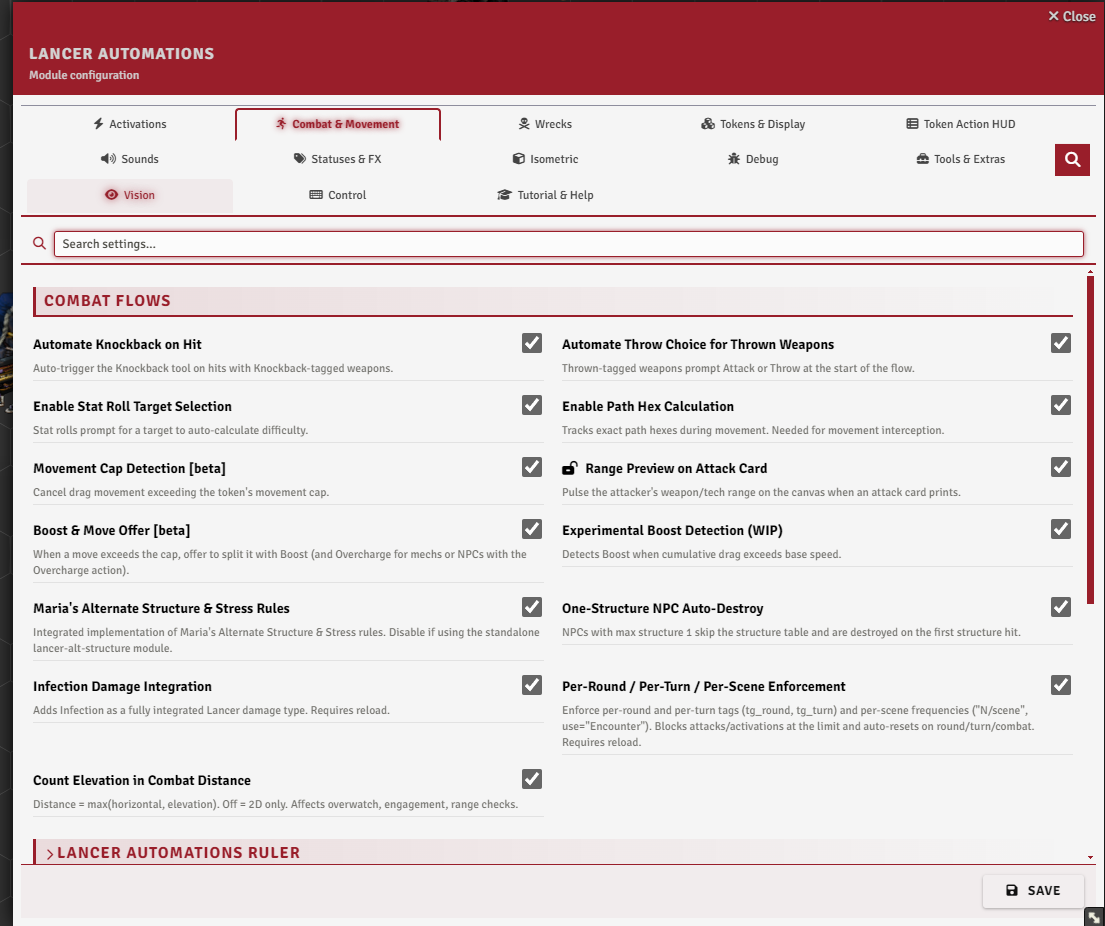
Task: Disable Automate Knockback on Hit checkbox
Action: coord(532,343)
